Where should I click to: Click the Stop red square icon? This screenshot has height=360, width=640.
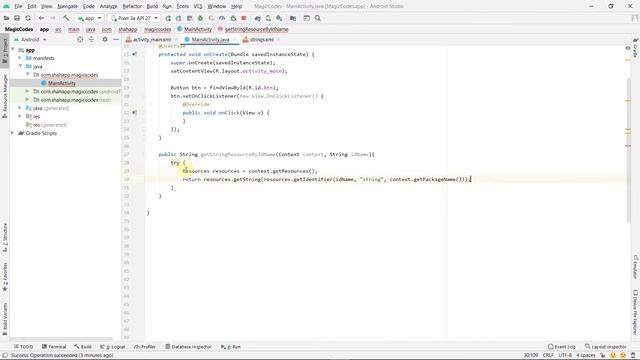click(244, 18)
